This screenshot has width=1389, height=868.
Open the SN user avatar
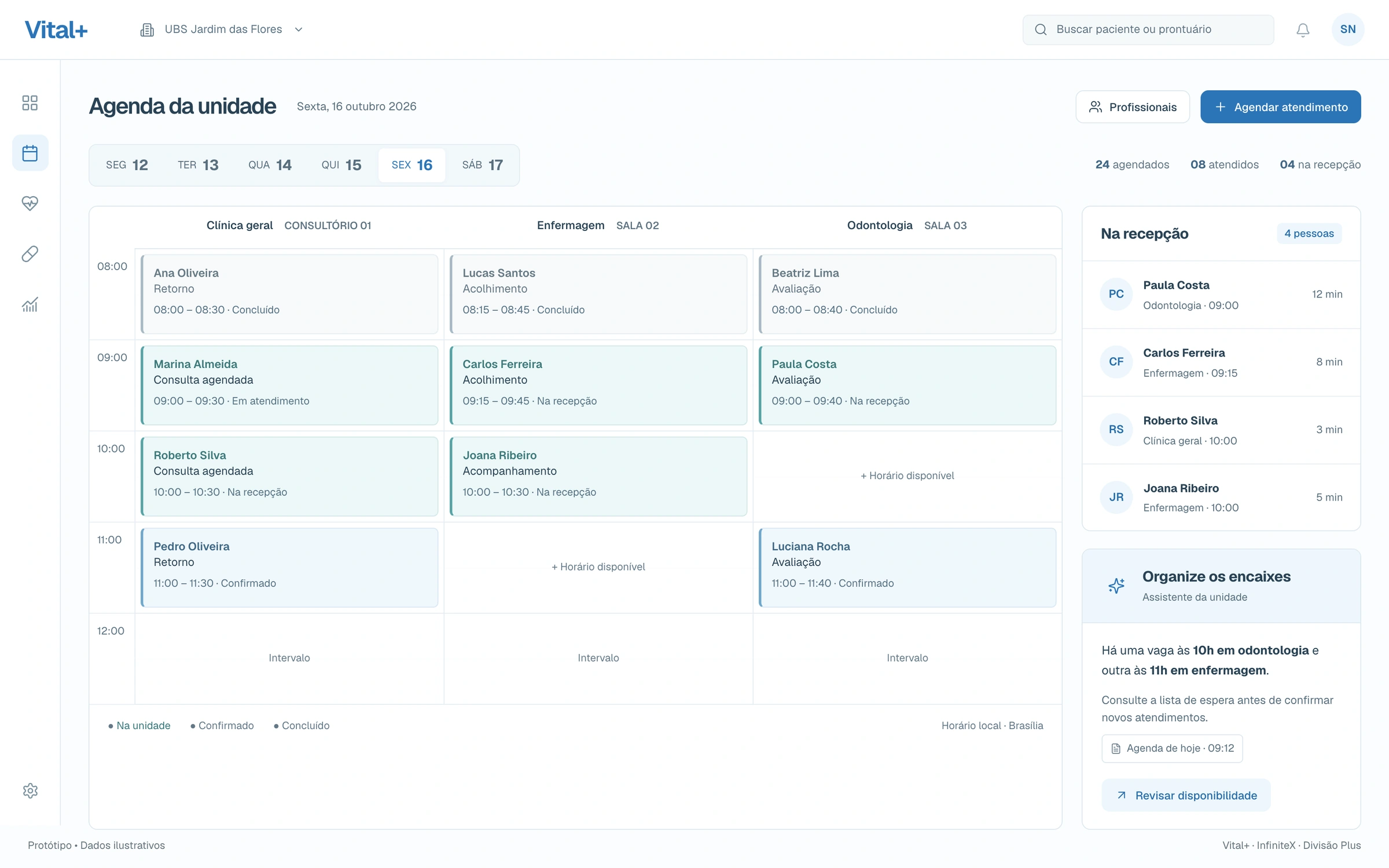click(x=1348, y=30)
